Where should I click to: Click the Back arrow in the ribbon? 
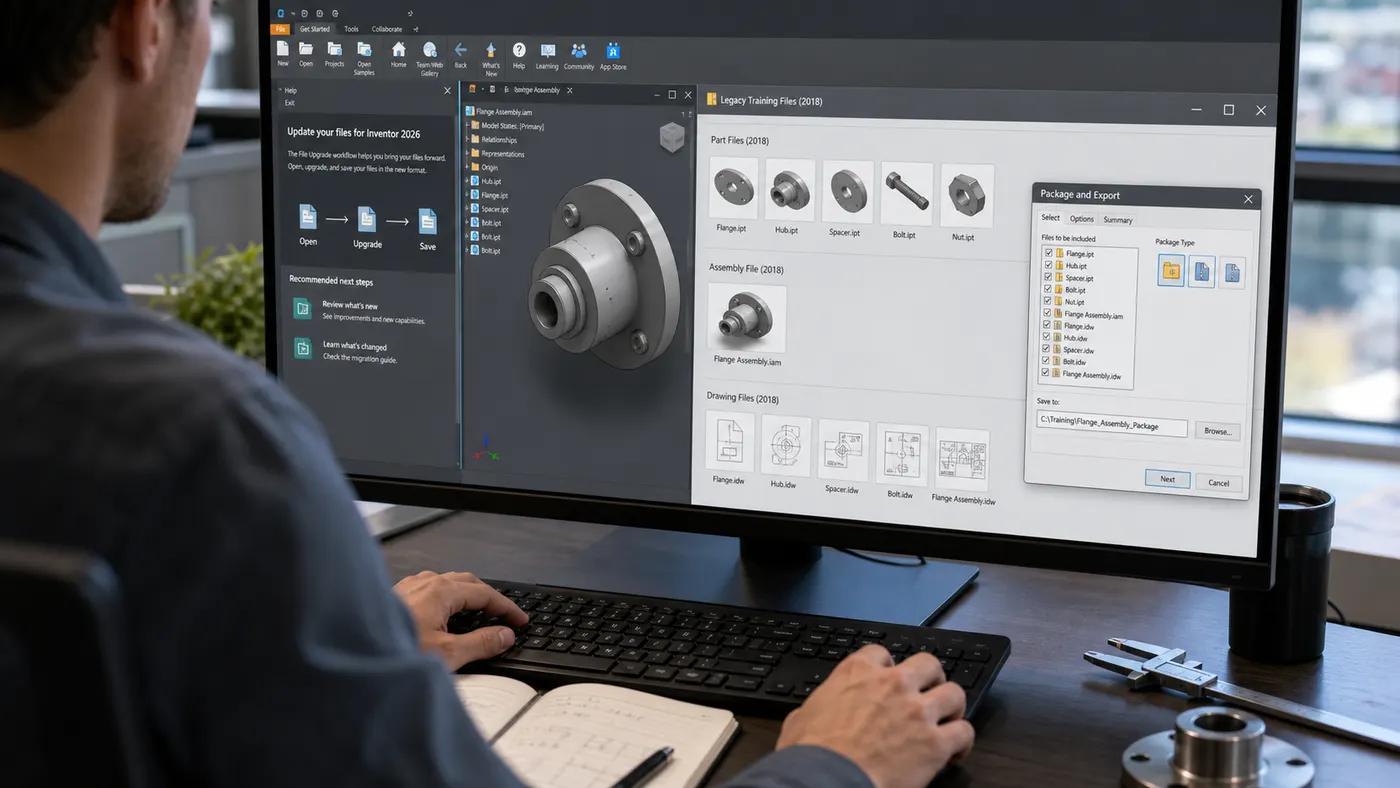coord(461,49)
